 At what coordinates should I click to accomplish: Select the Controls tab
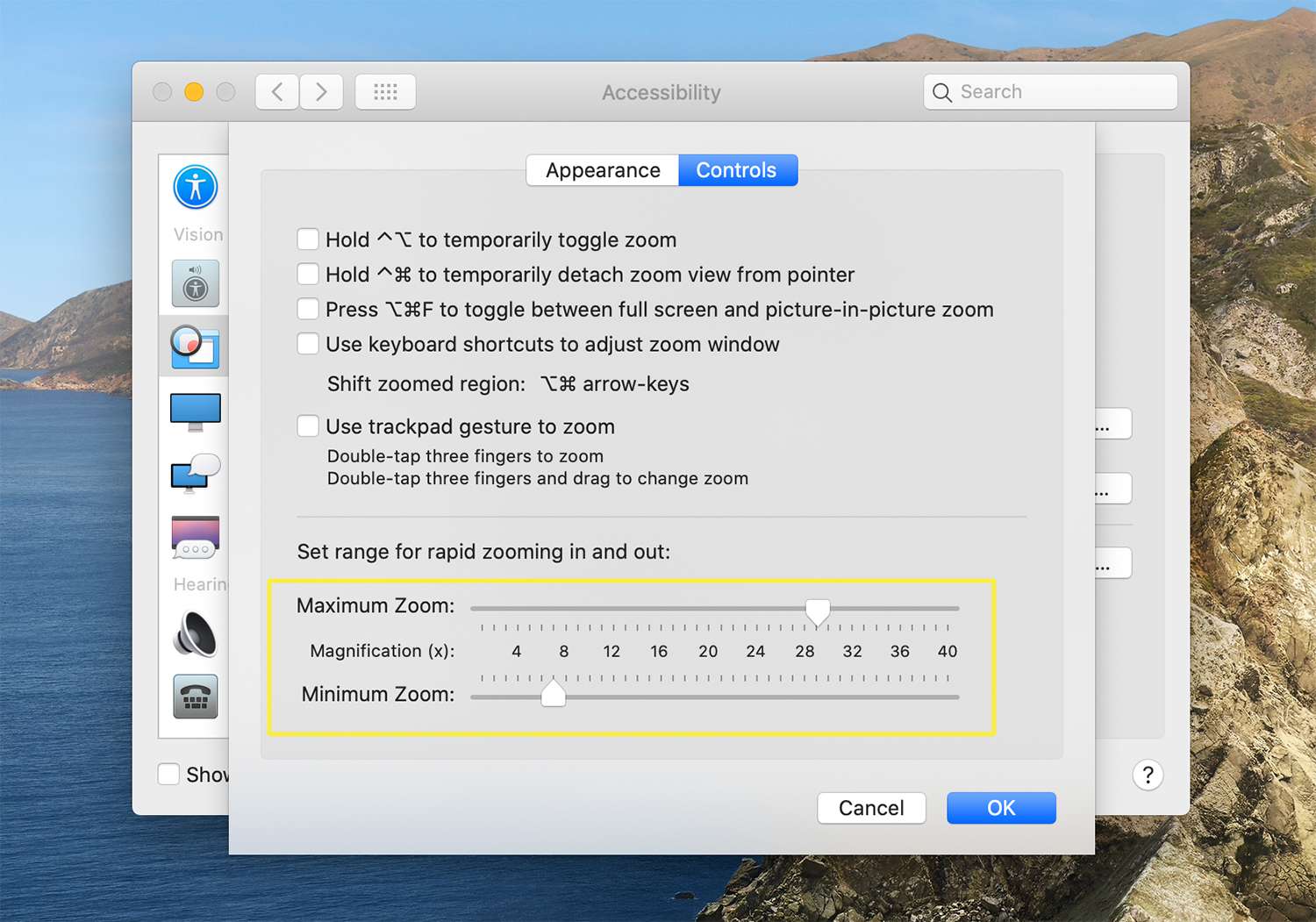point(737,170)
